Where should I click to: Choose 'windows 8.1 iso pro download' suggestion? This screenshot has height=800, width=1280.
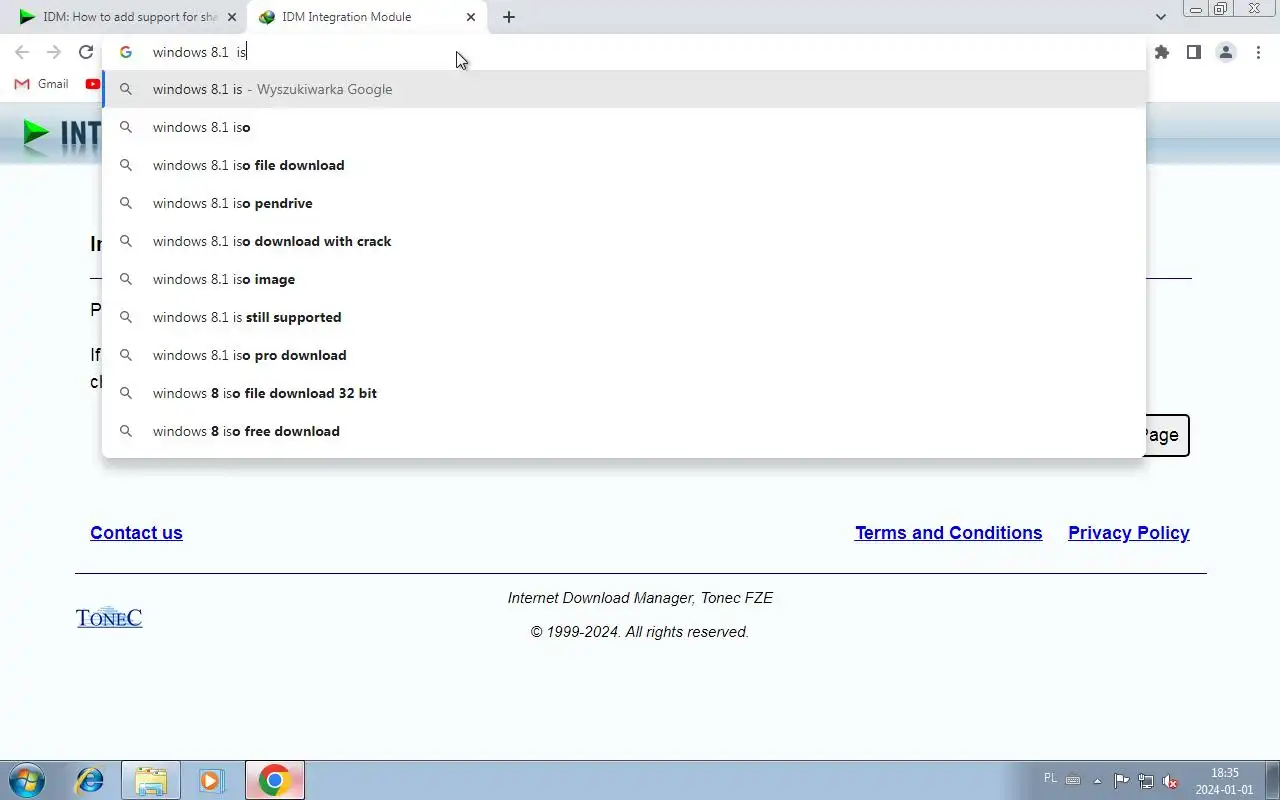624,355
